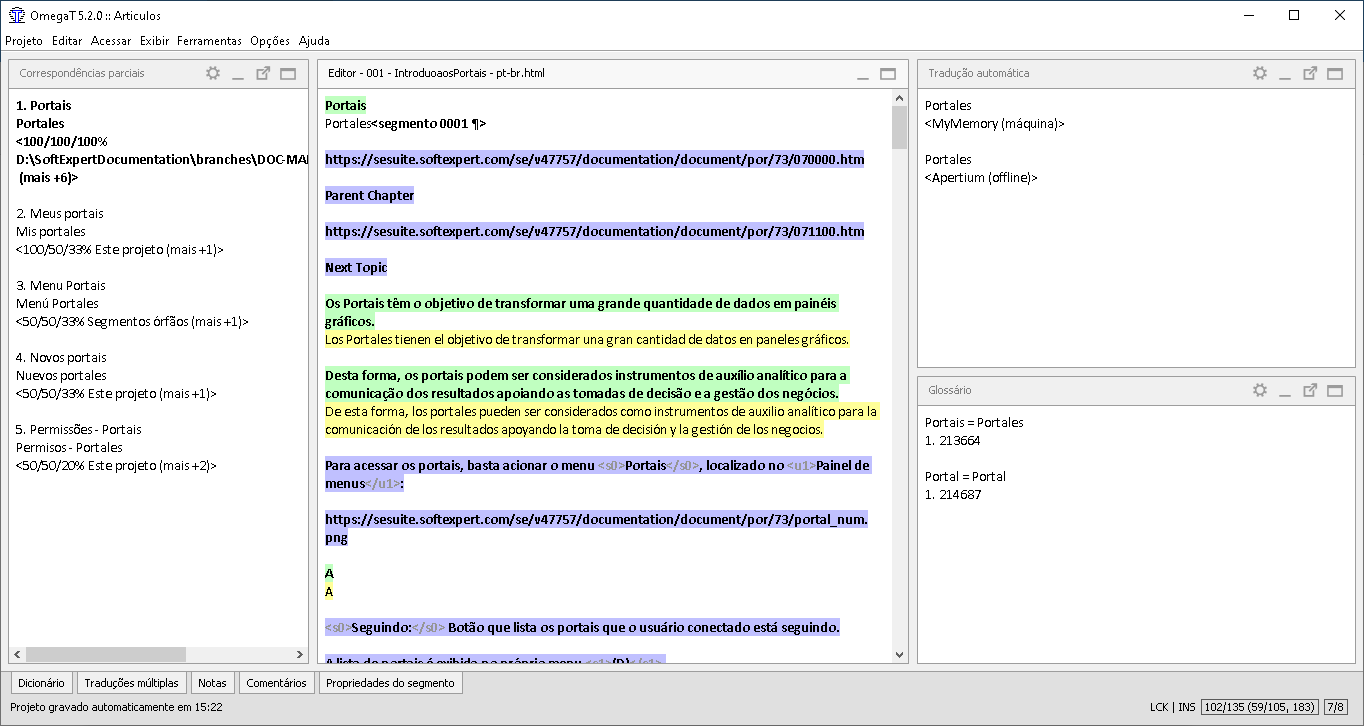Viewport: 1364px width, 726px height.
Task: Show the Traduções múltiplas pane
Action: 131,683
